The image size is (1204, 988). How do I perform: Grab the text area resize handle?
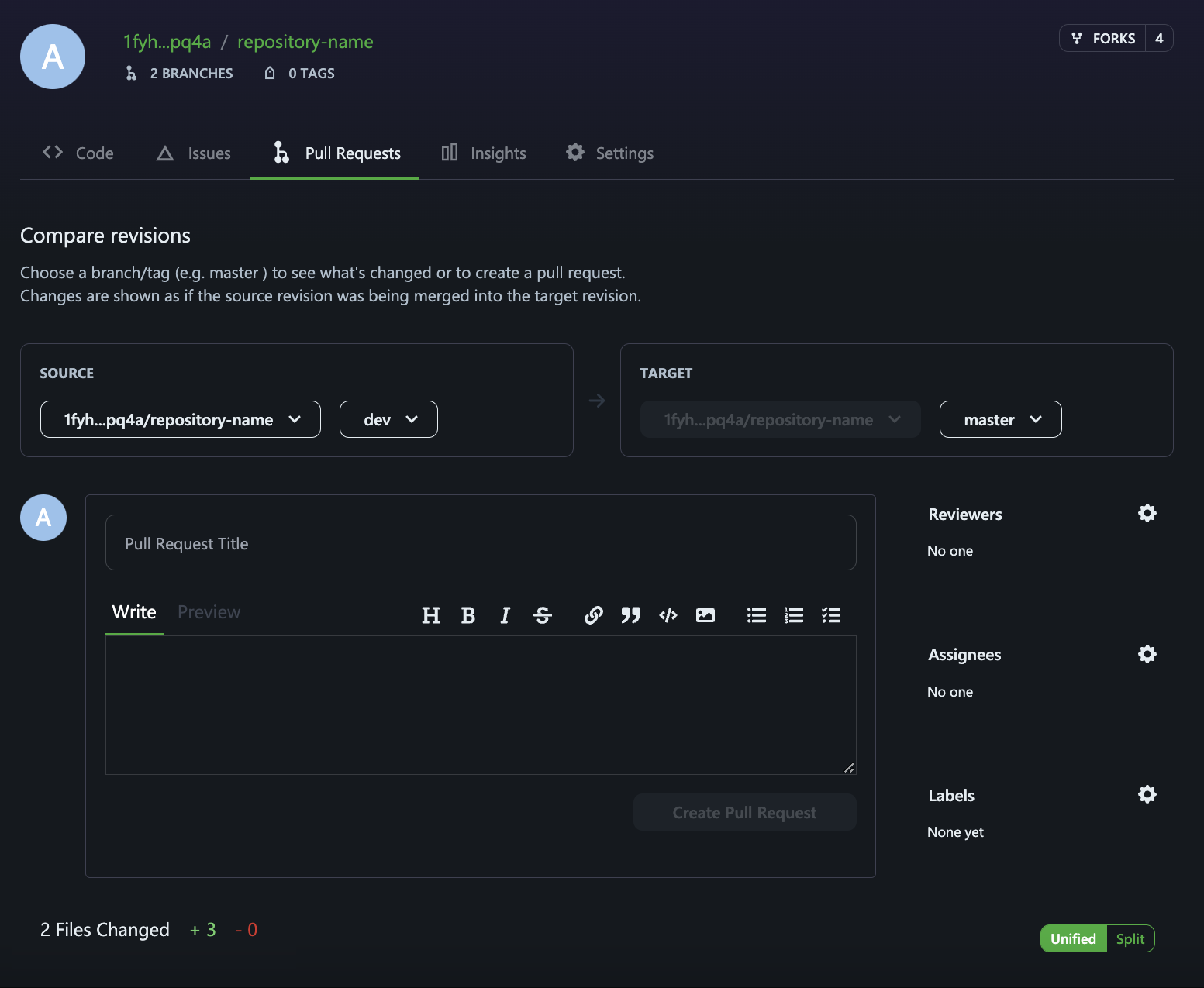[849, 768]
